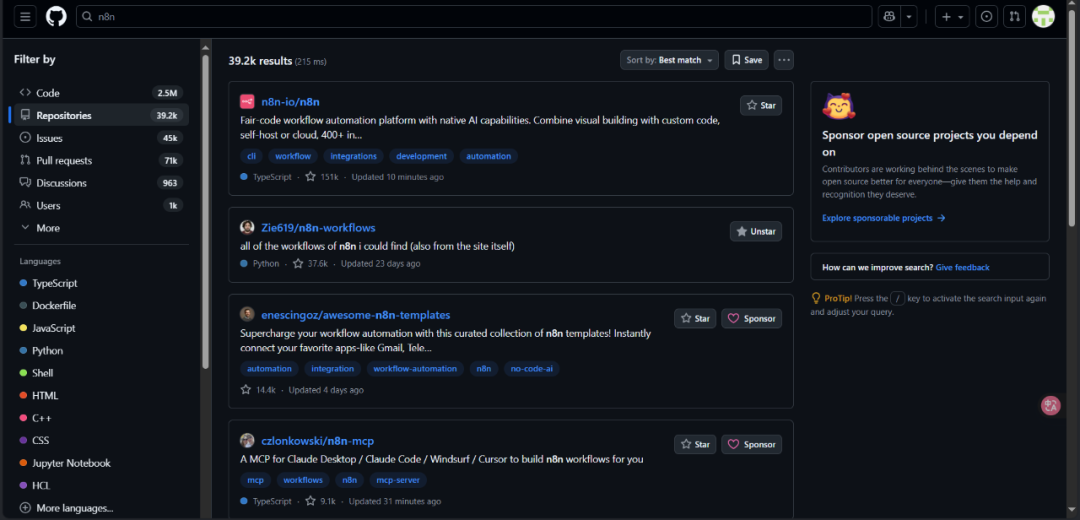Image resolution: width=1080 pixels, height=520 pixels.
Task: Click Zie619 user avatar
Action: [247, 227]
